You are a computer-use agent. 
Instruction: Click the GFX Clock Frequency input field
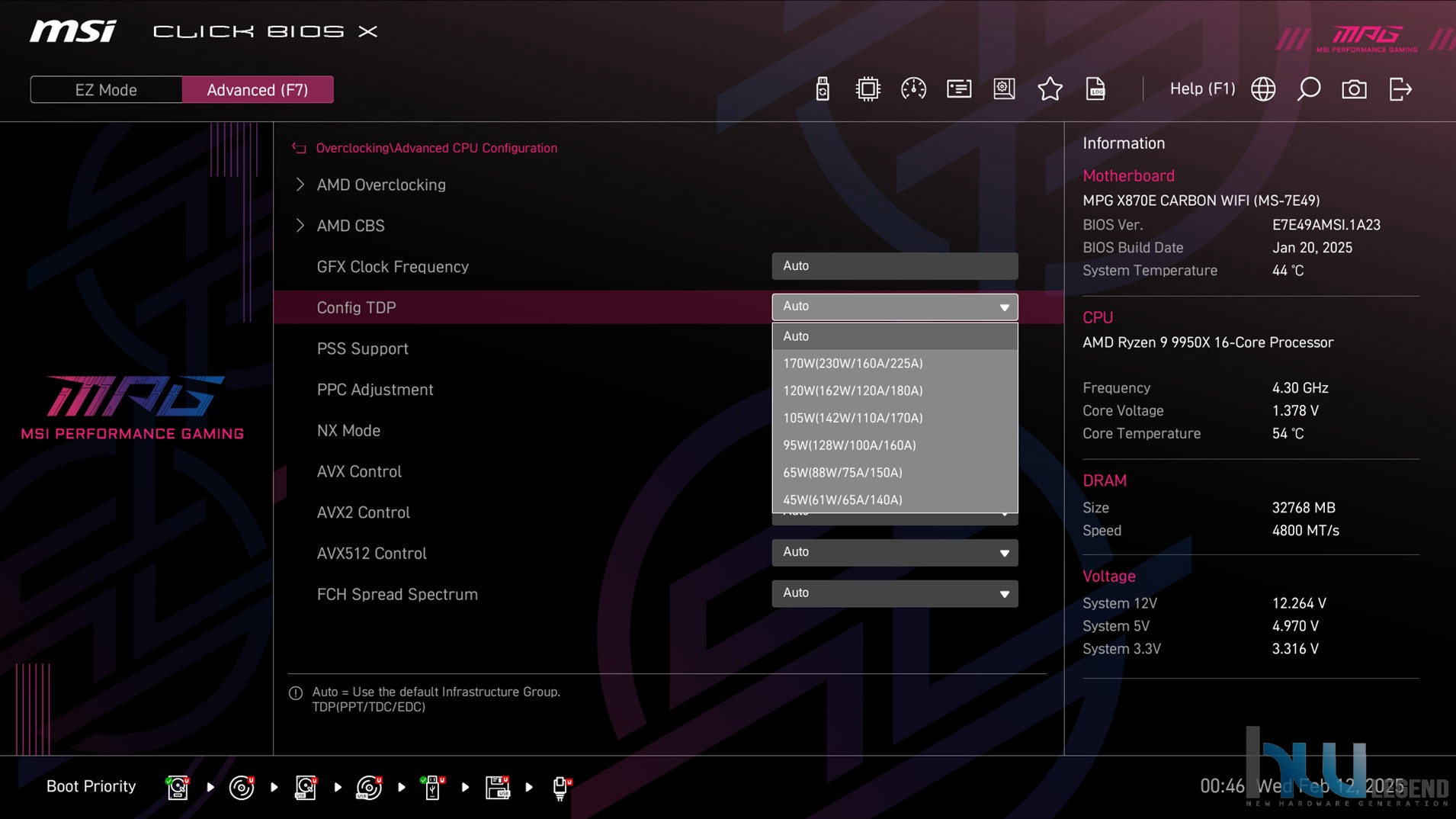[895, 266]
